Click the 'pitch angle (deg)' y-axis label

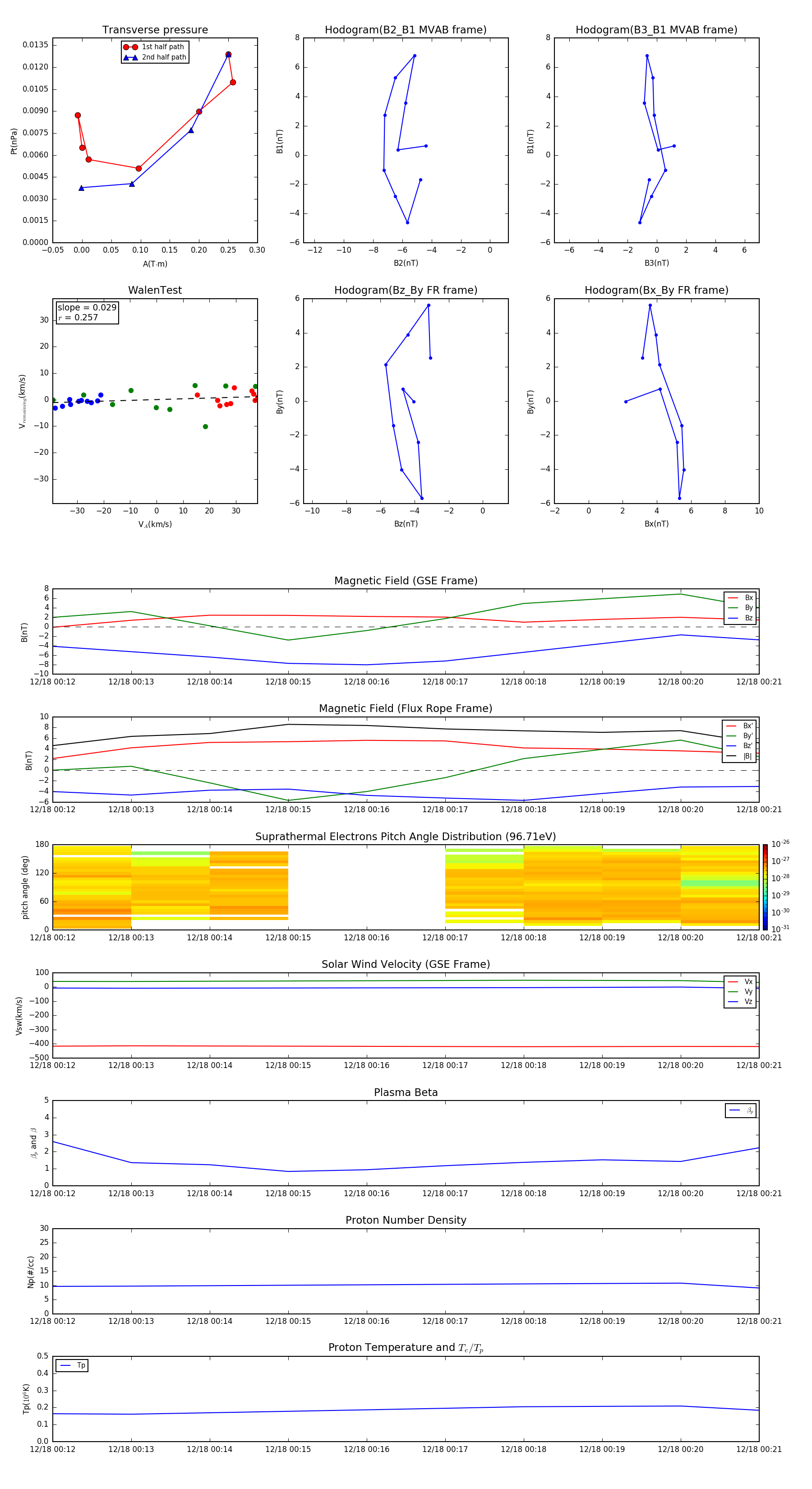(25, 887)
